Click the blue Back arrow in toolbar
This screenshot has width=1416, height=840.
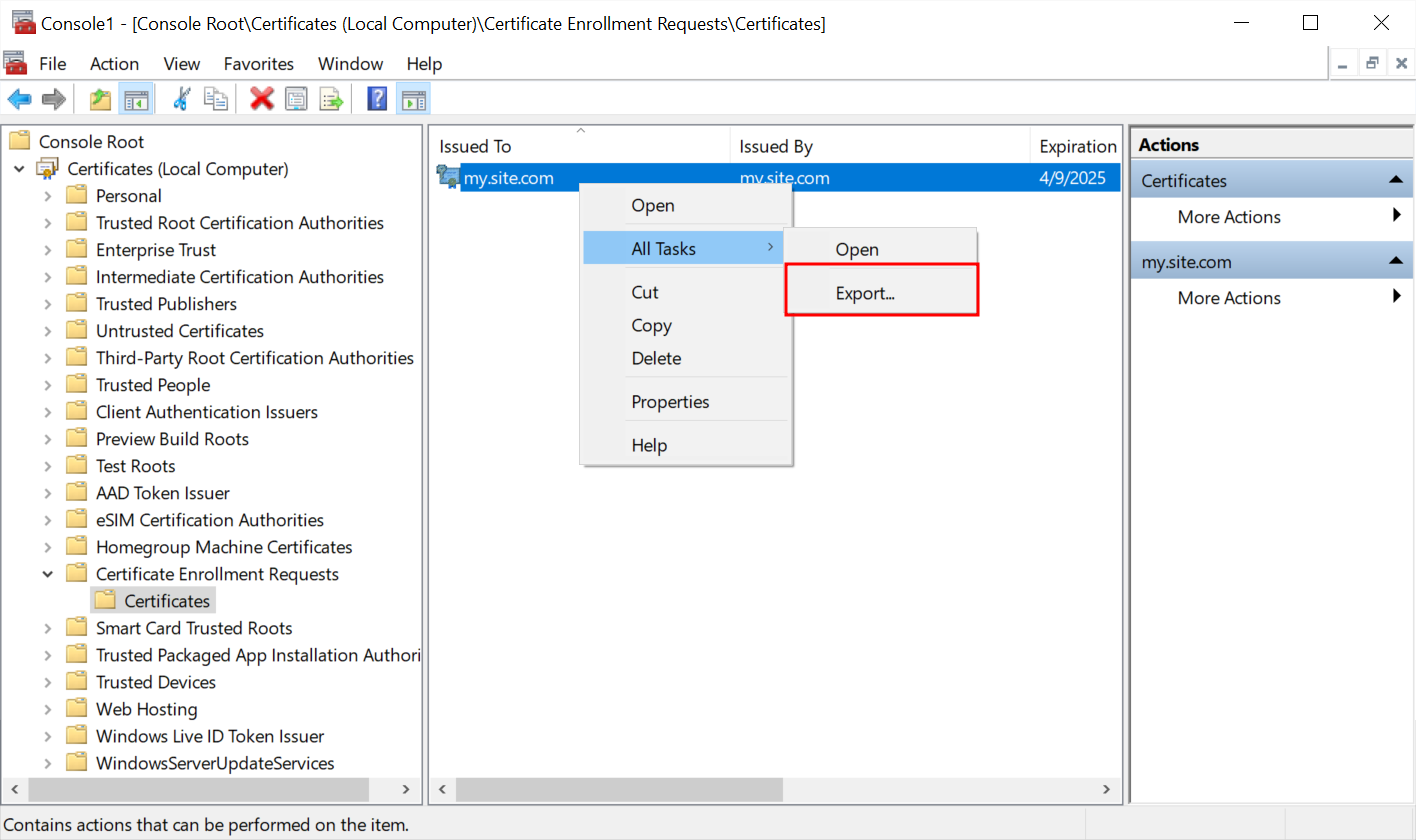coord(19,99)
